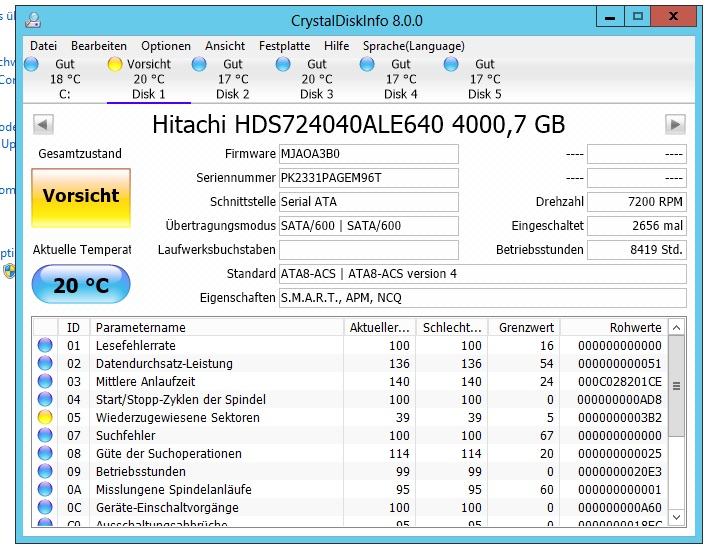The image size is (709, 559).
Task: Click the blue status orb for drive C:
Action: tap(31, 64)
